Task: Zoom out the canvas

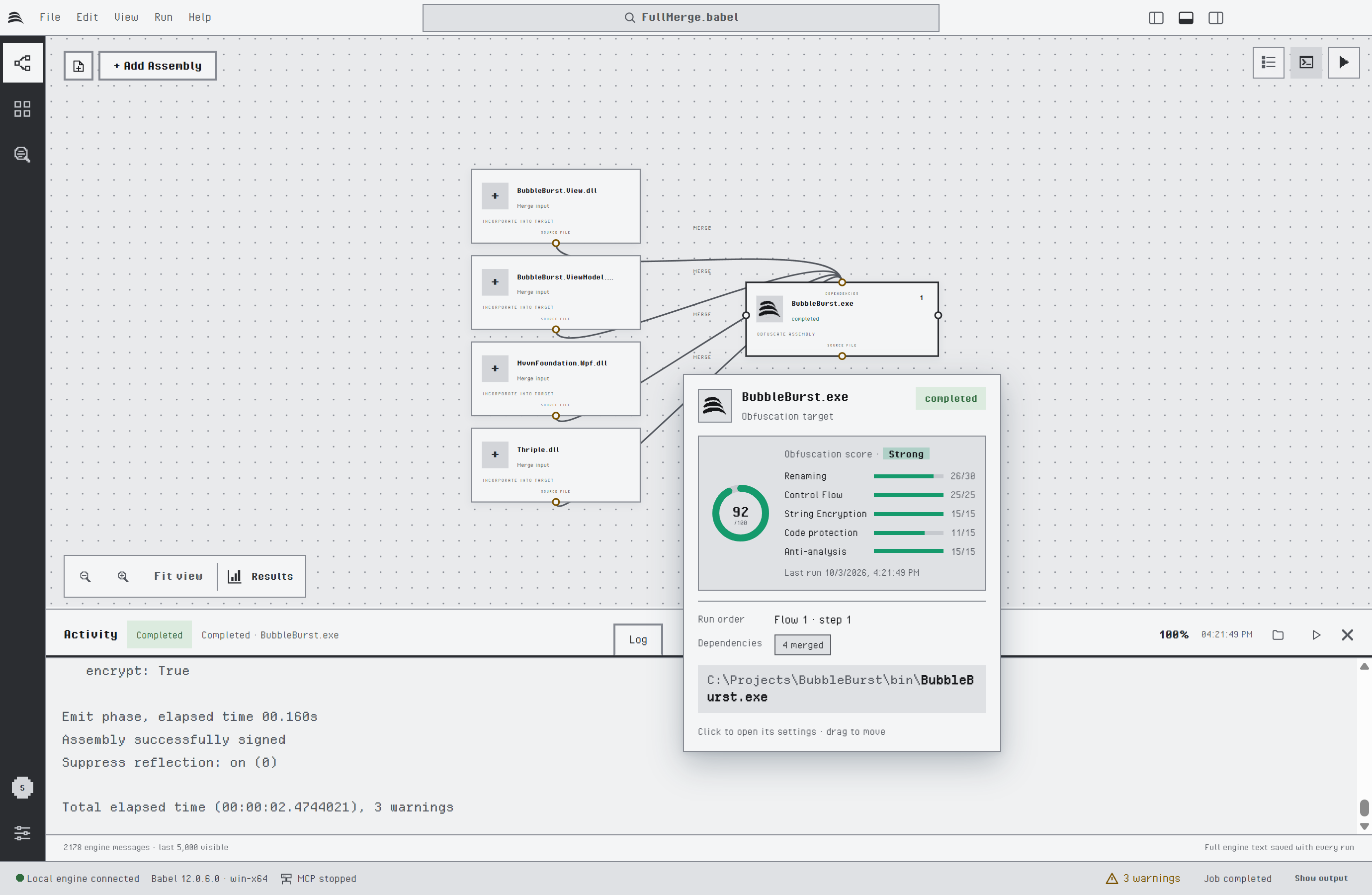Action: point(86,576)
